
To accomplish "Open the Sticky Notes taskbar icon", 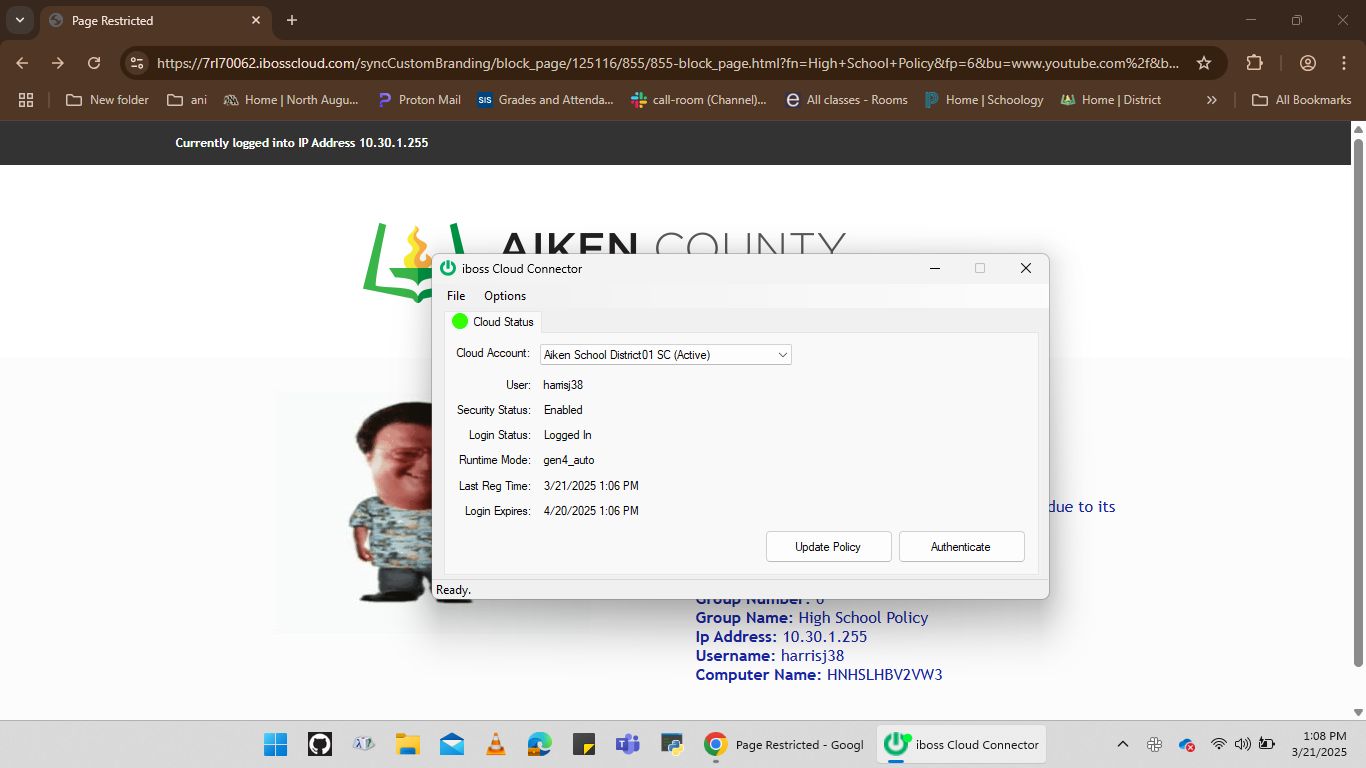I will coord(583,744).
